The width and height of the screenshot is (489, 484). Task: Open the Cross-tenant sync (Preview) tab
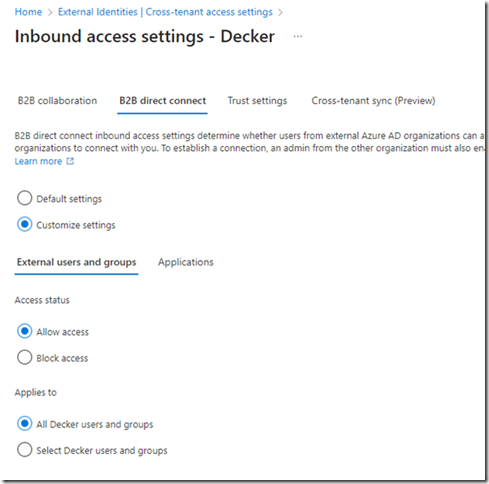click(x=373, y=101)
